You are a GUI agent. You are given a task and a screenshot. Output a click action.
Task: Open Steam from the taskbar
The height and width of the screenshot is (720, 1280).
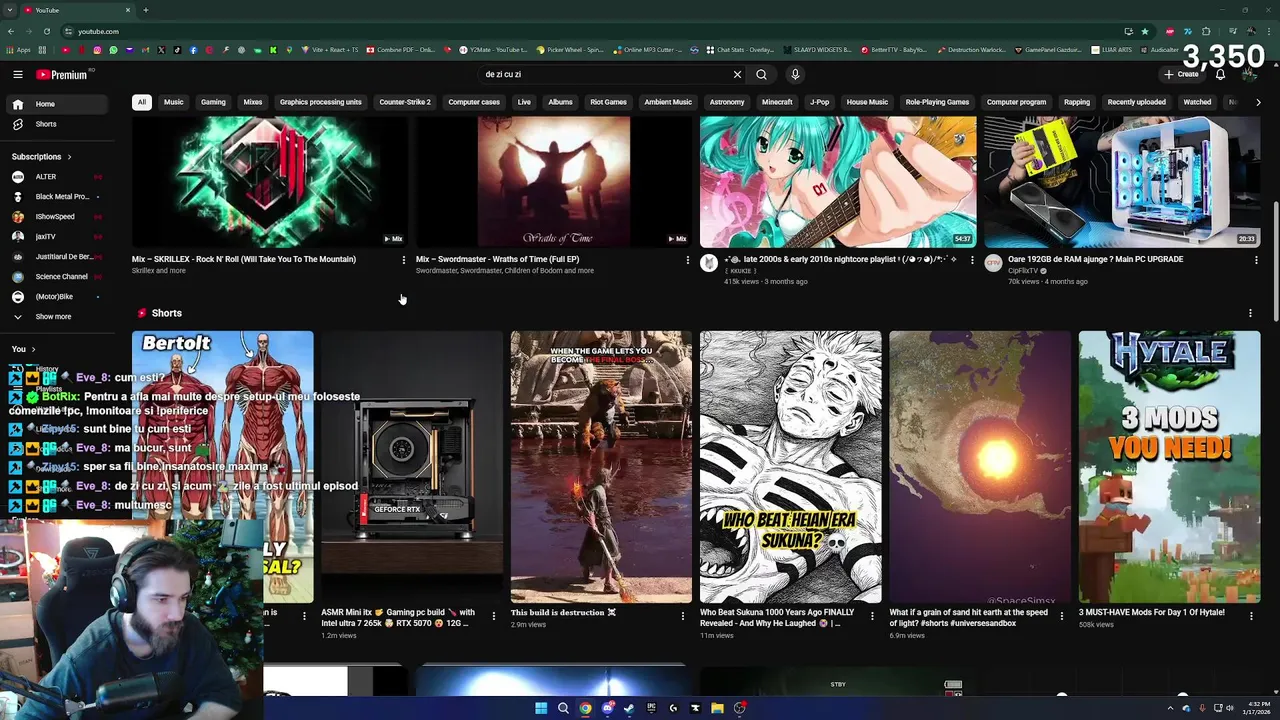(x=629, y=708)
